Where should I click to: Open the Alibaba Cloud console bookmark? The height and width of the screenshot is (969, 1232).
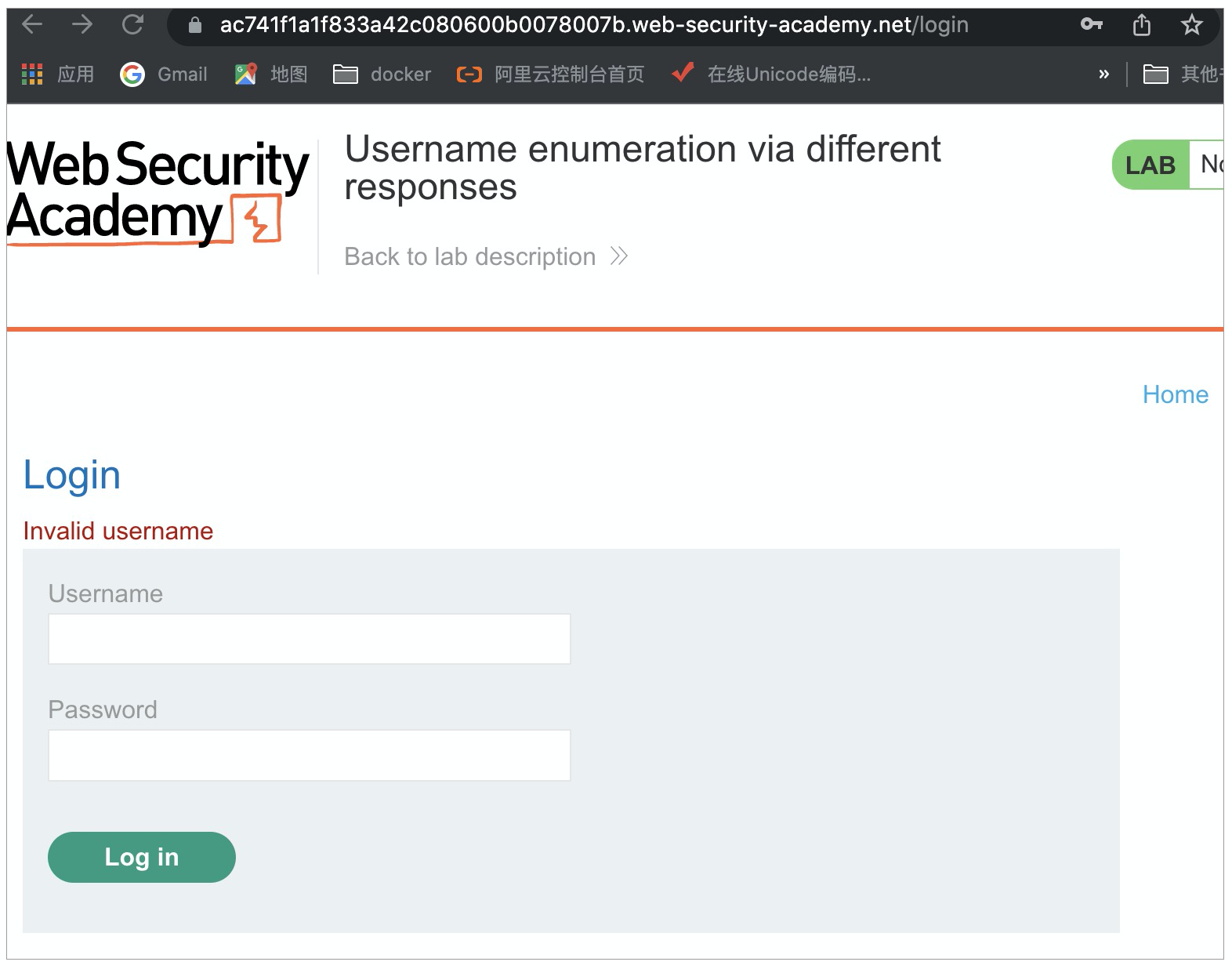point(550,74)
